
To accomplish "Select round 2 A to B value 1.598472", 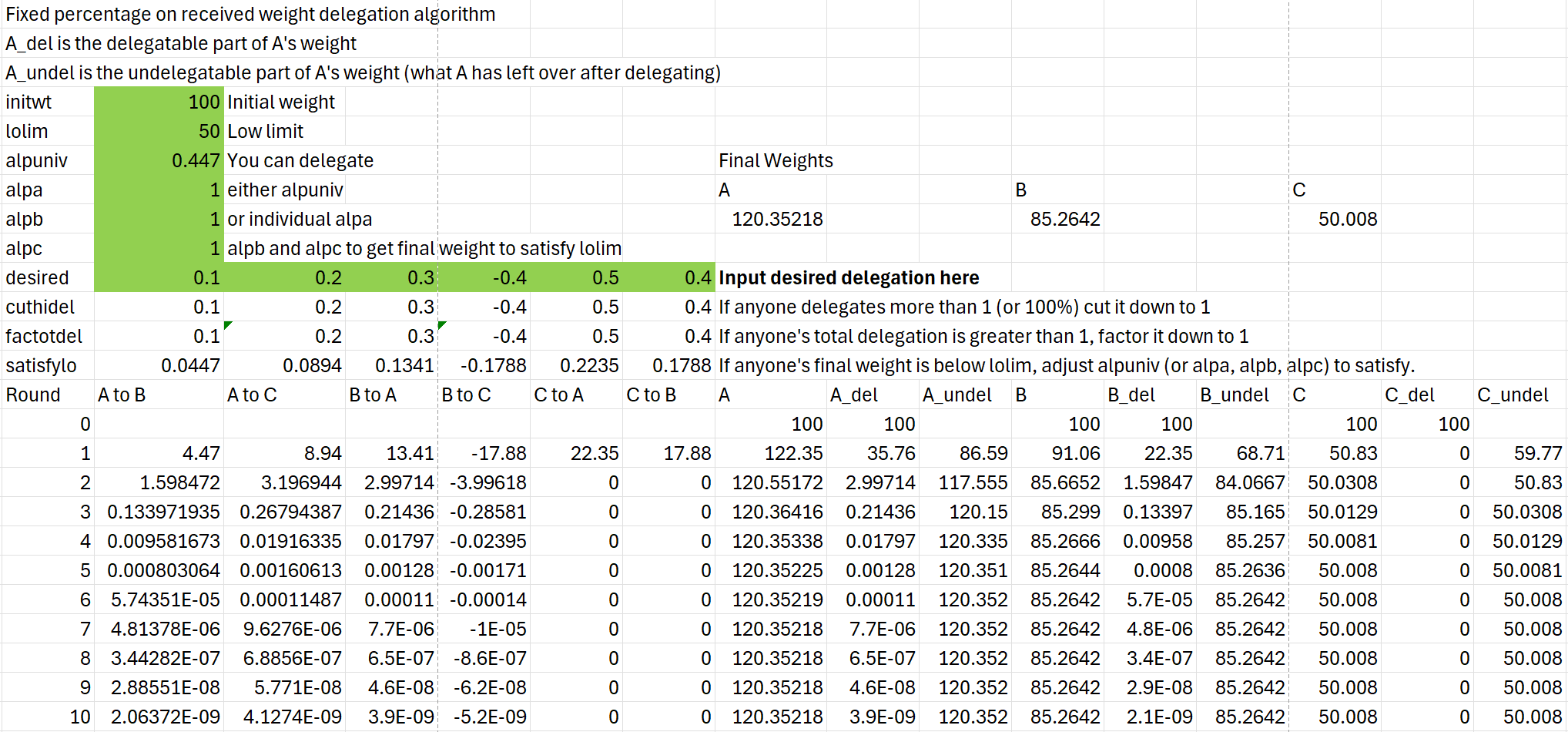I will [x=159, y=482].
